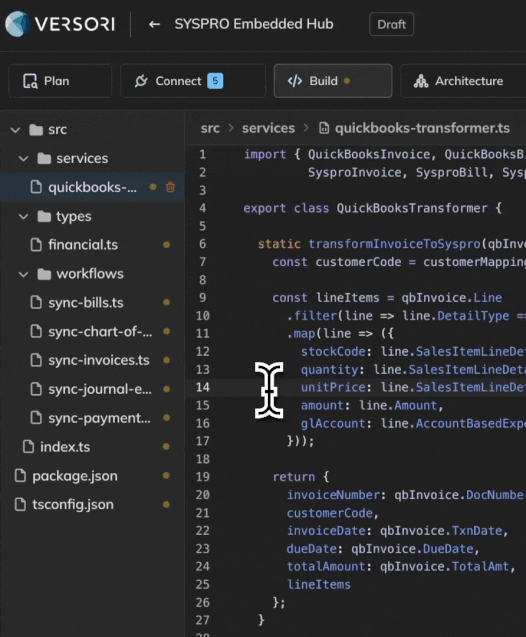Viewport: 526px width, 637px height.
Task: Click line number 1 in gutter
Action: coord(203,155)
